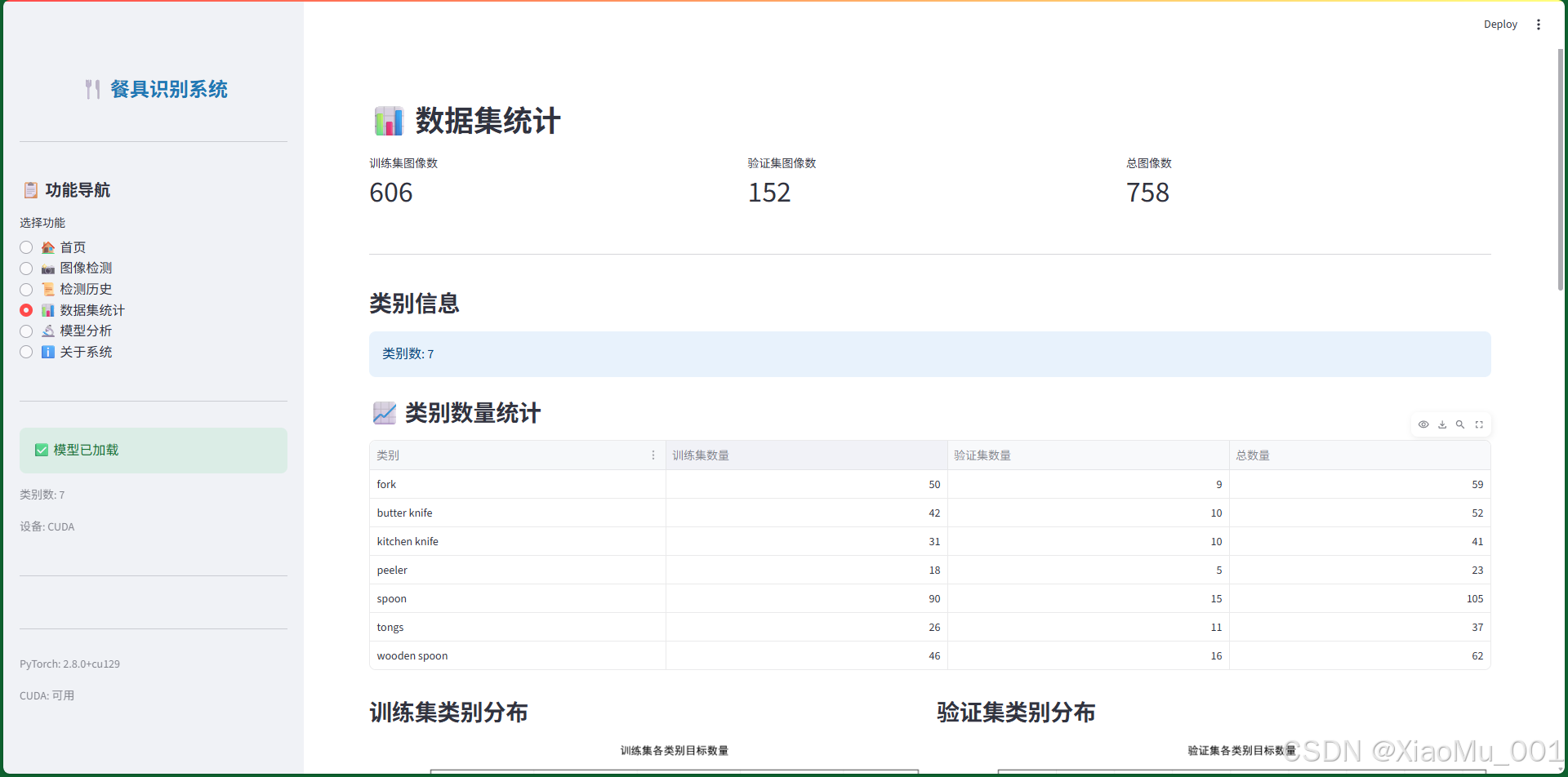Click the 'butter knife' table cell
The height and width of the screenshot is (777, 1568).
click(x=518, y=513)
